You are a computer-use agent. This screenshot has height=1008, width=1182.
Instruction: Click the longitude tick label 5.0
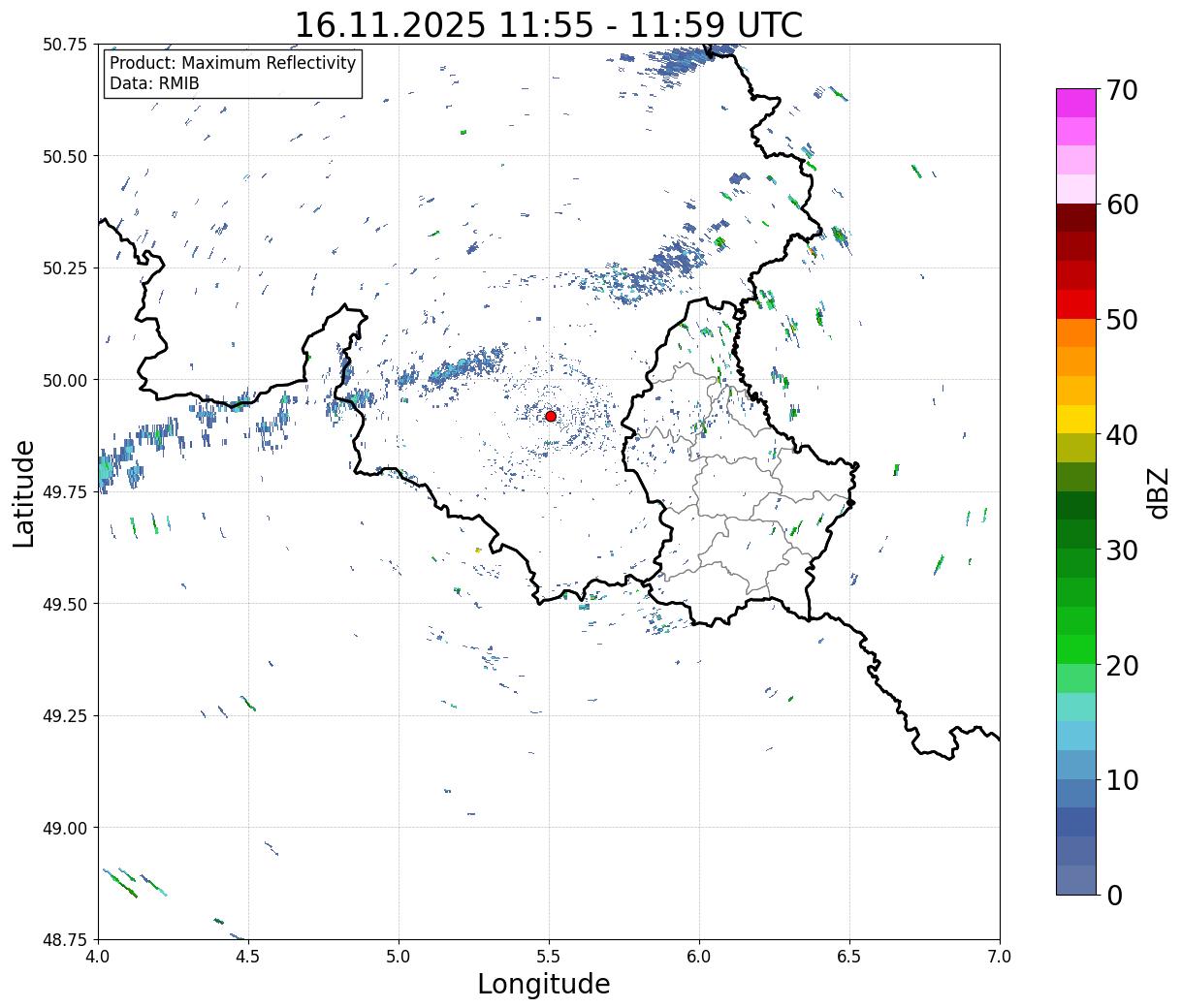tap(399, 957)
